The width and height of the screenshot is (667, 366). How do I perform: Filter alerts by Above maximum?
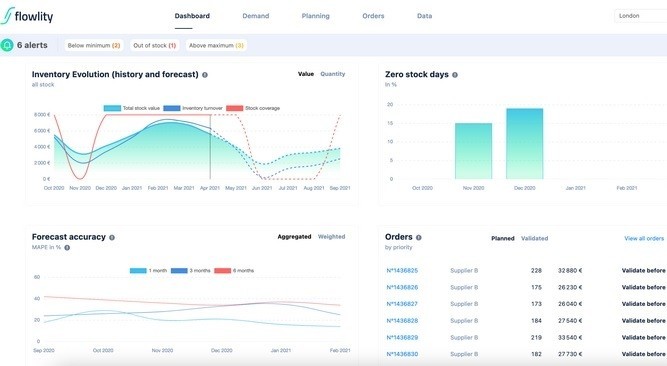coord(216,45)
